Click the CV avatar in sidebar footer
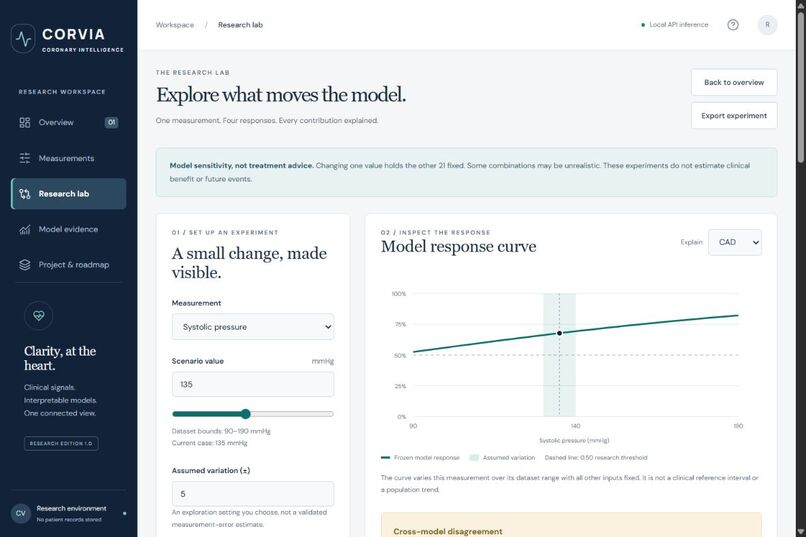 click(21, 513)
